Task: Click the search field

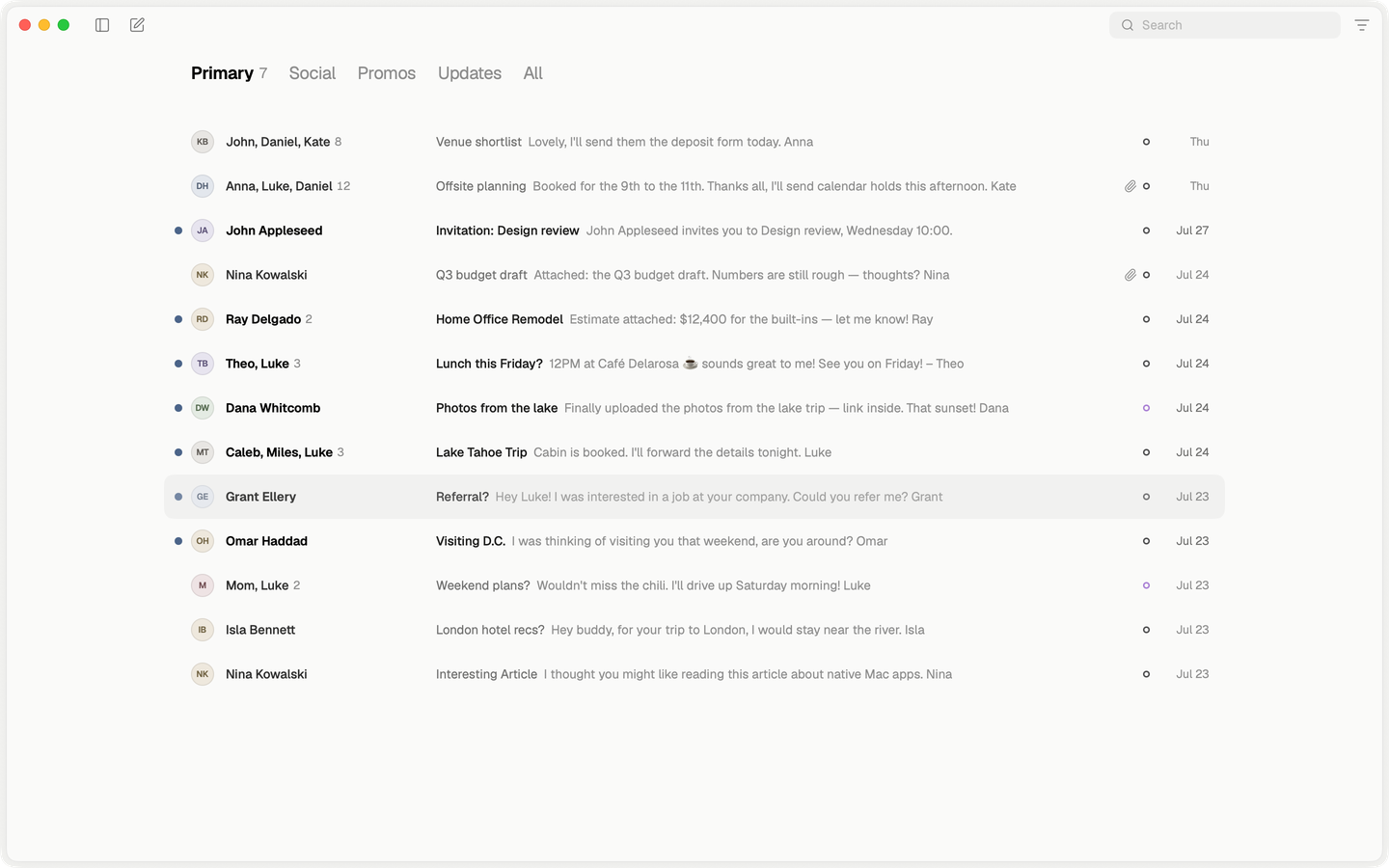Action: pos(1225,25)
